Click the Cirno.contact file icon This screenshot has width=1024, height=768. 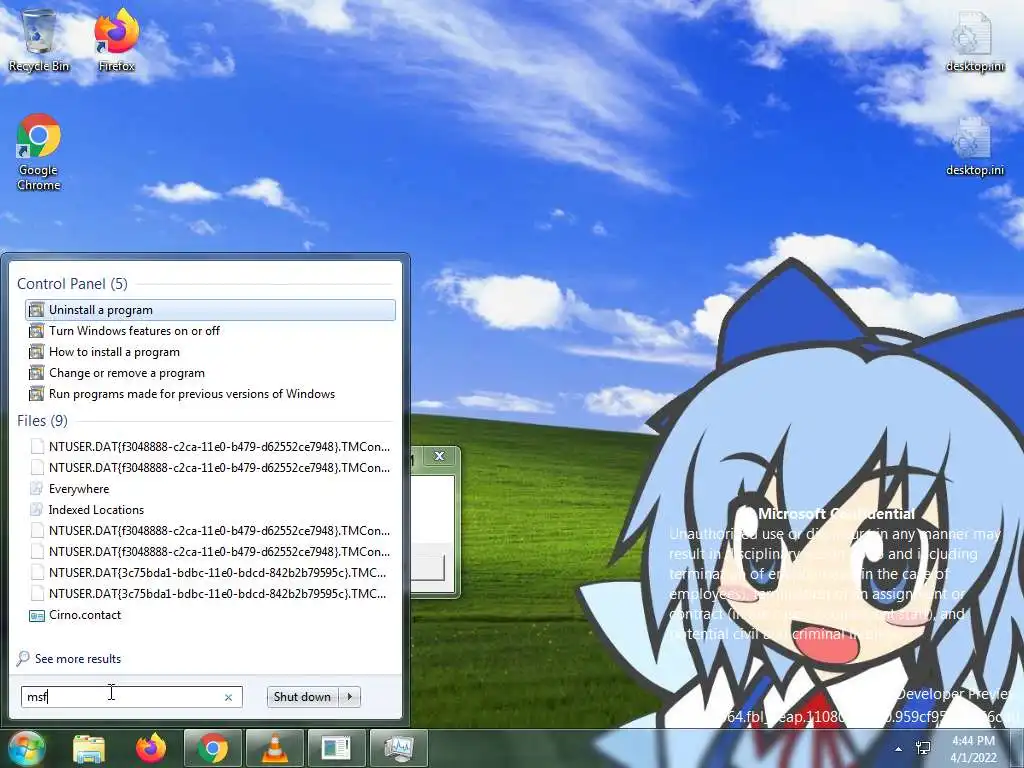coord(37,615)
